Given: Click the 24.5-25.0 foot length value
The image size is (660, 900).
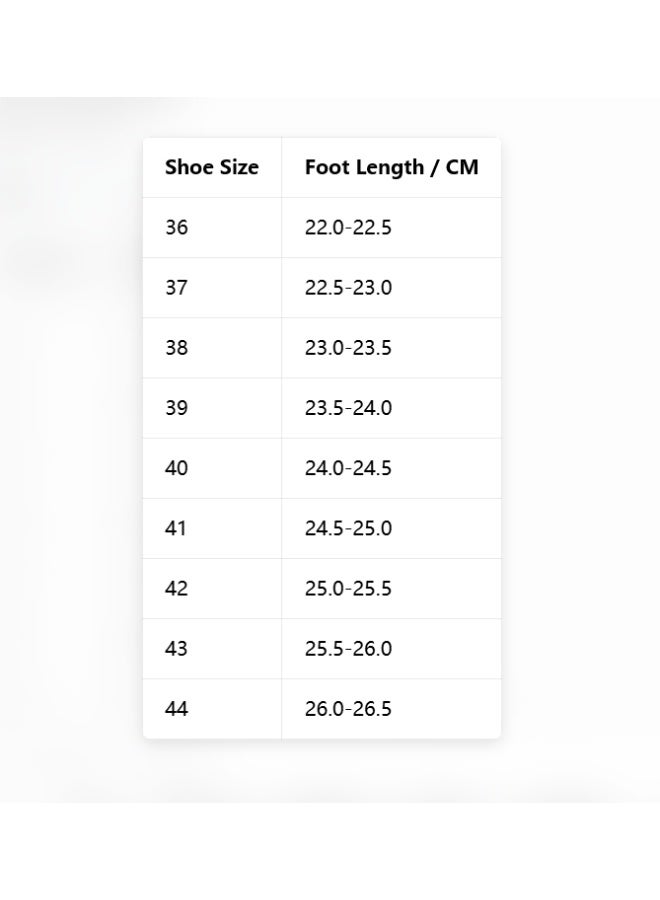Looking at the screenshot, I should point(348,528).
